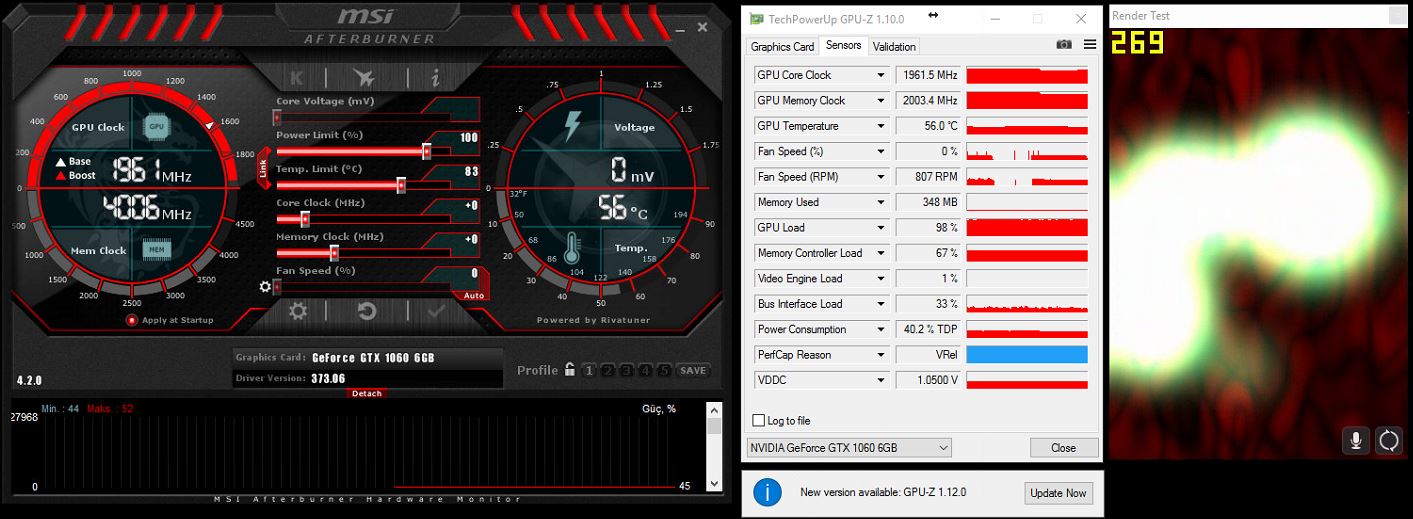
Task: Open the GPU-Z hamburger menu icon
Action: pos(1090,45)
